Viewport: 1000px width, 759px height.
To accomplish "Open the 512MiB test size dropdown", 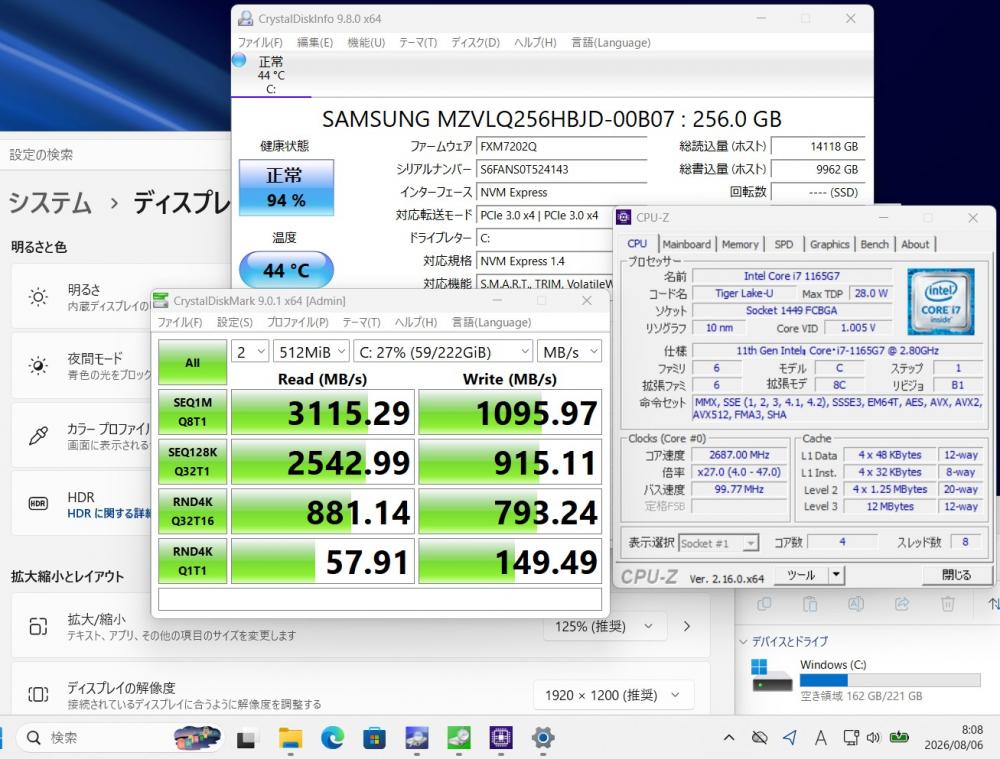I will click(x=311, y=351).
